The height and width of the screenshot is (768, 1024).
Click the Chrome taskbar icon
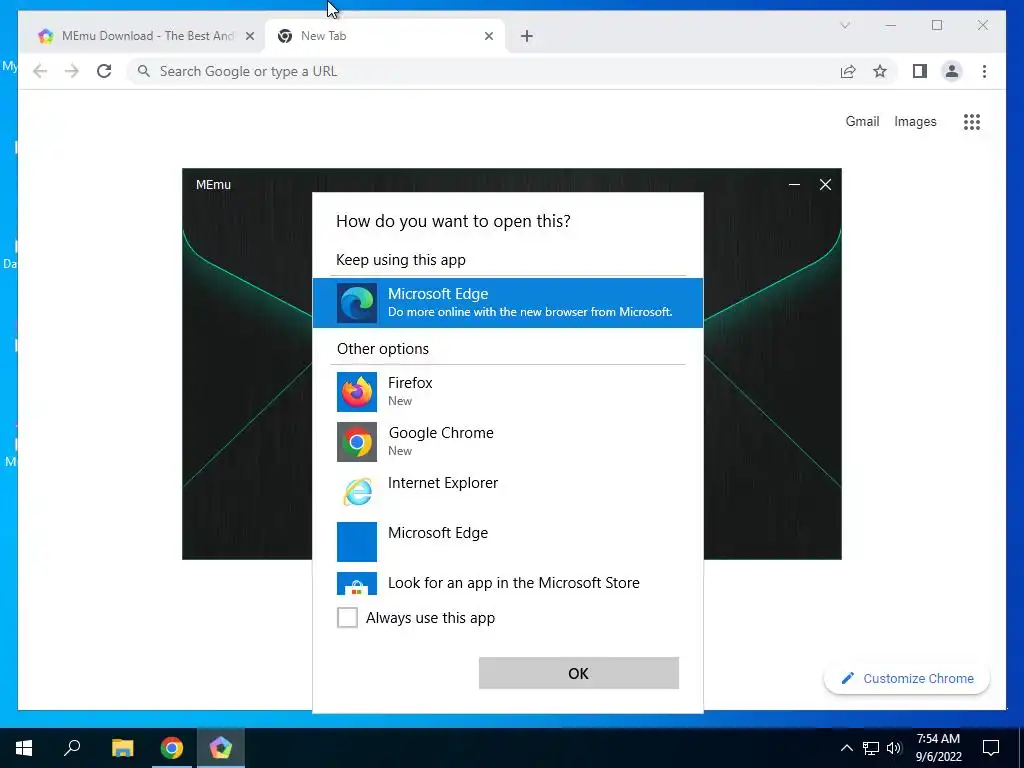click(172, 748)
